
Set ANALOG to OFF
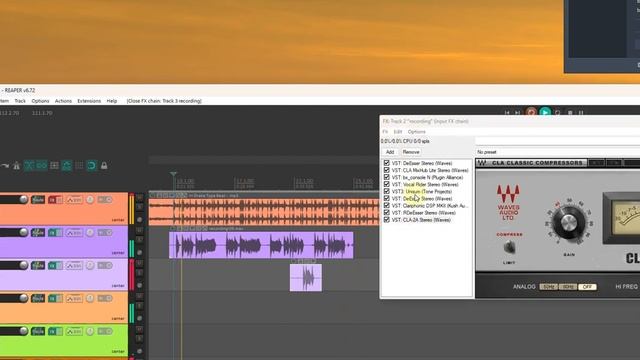pyautogui.click(x=587, y=287)
